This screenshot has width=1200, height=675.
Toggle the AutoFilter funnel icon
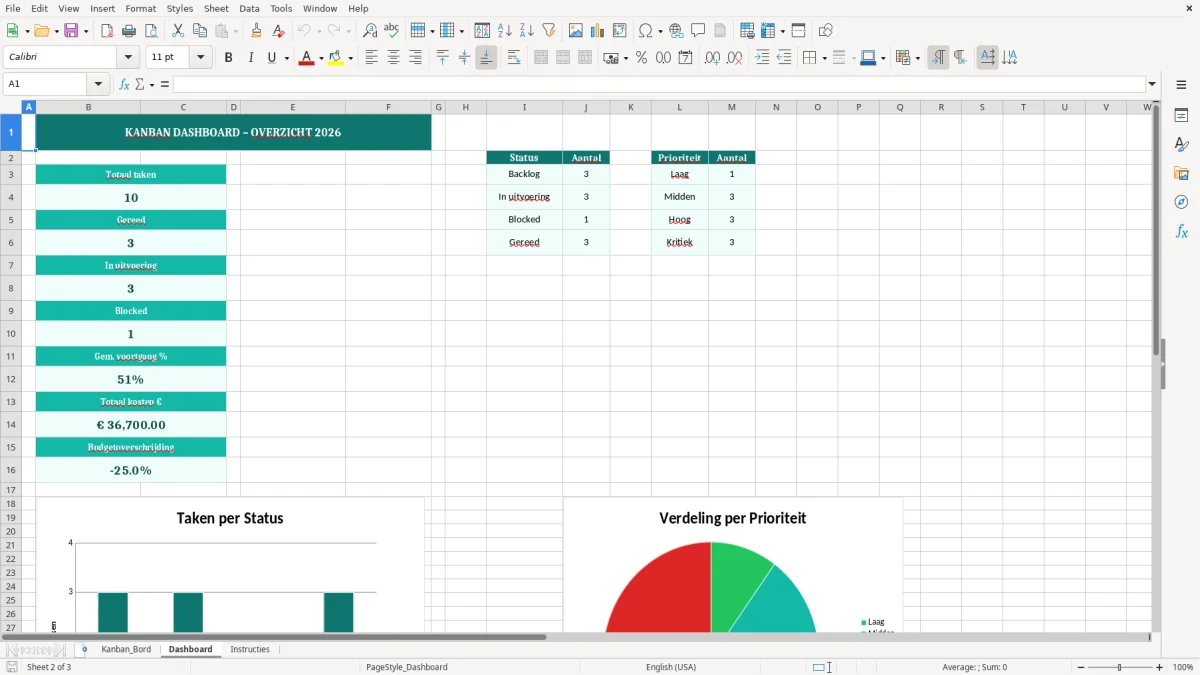coord(549,31)
